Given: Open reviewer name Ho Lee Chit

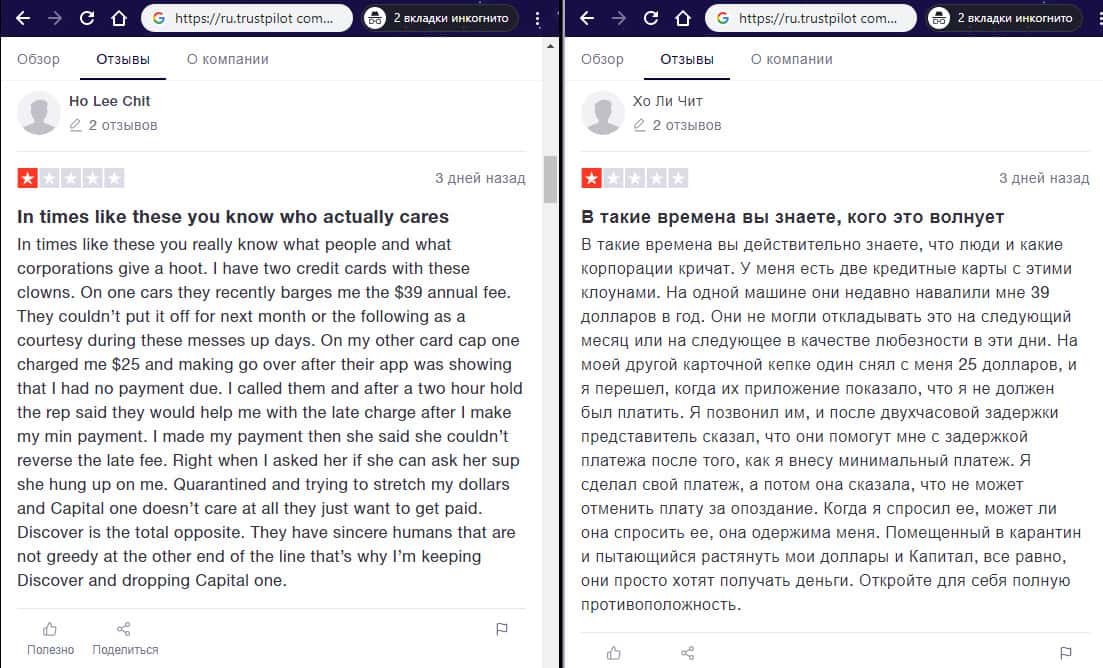Looking at the screenshot, I should point(109,101).
